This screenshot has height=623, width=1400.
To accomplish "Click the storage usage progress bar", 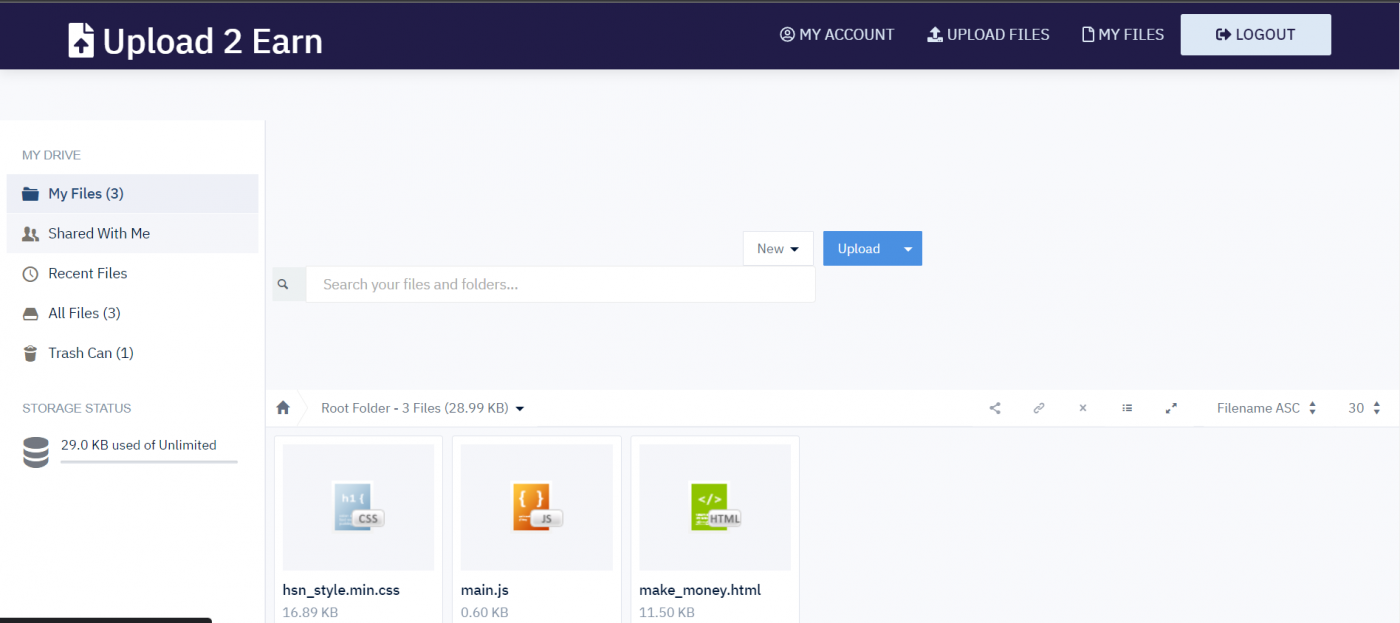I will click(x=149, y=462).
